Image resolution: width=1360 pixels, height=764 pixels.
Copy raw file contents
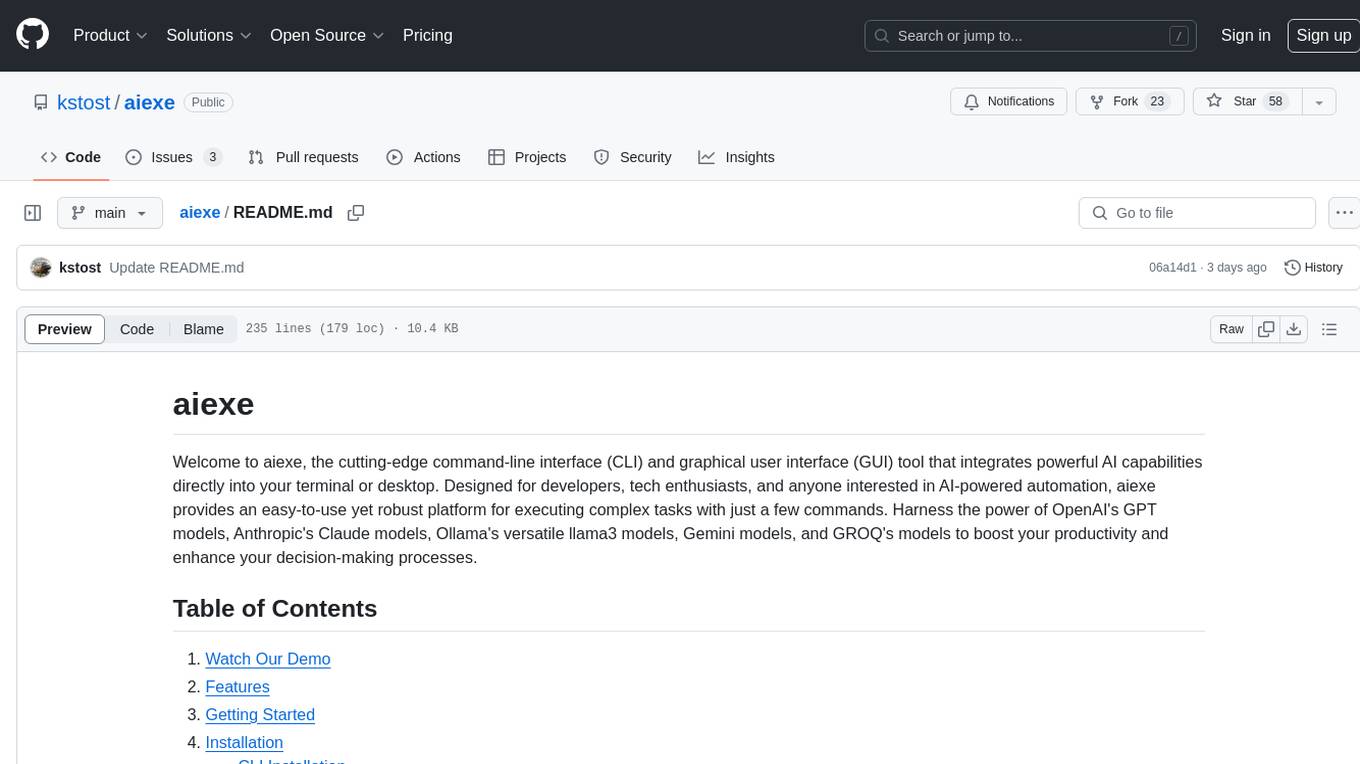1266,329
